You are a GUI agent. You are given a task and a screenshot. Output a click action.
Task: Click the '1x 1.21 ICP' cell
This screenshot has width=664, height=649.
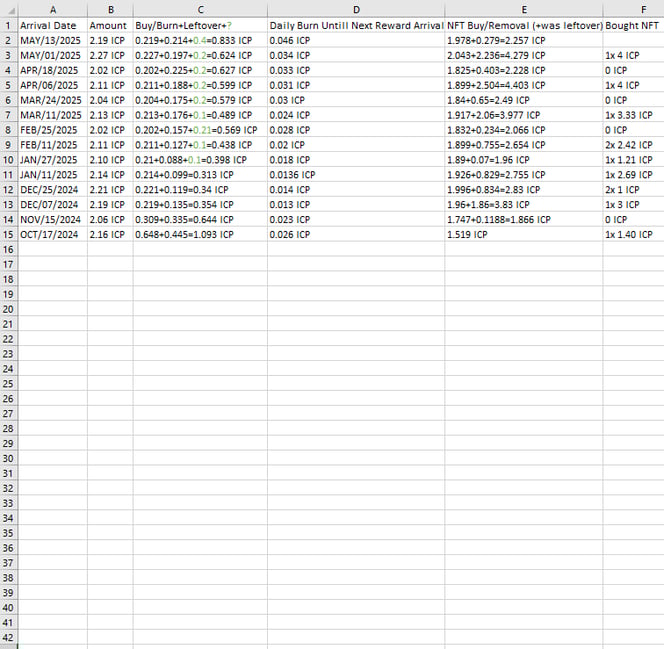pyautogui.click(x=634, y=160)
